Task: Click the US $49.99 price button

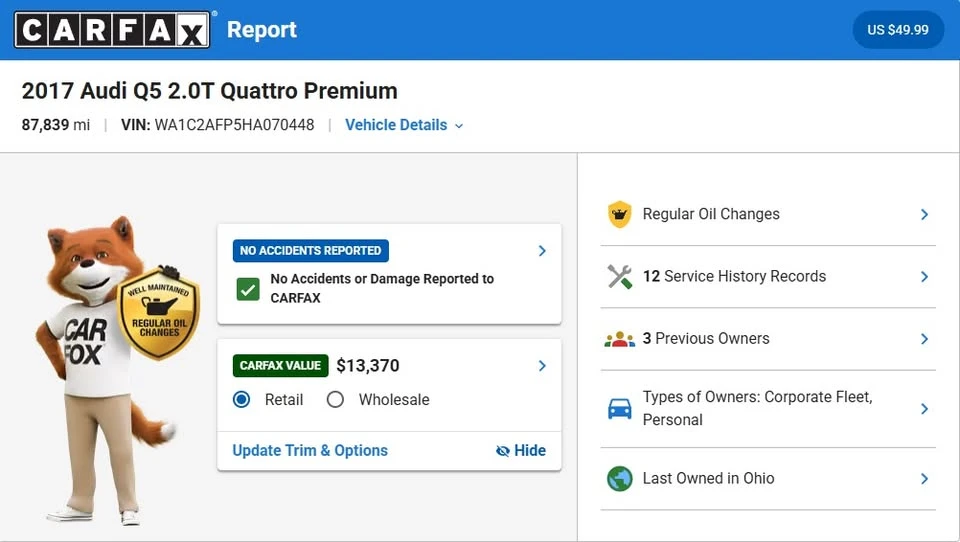Action: (x=898, y=29)
